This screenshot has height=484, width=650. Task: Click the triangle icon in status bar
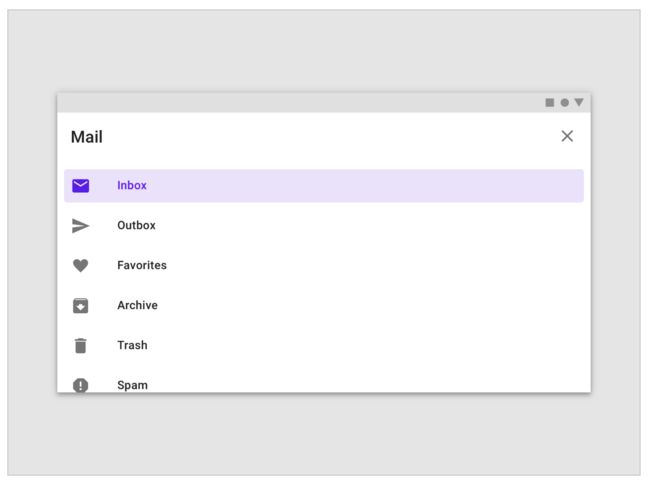579,102
